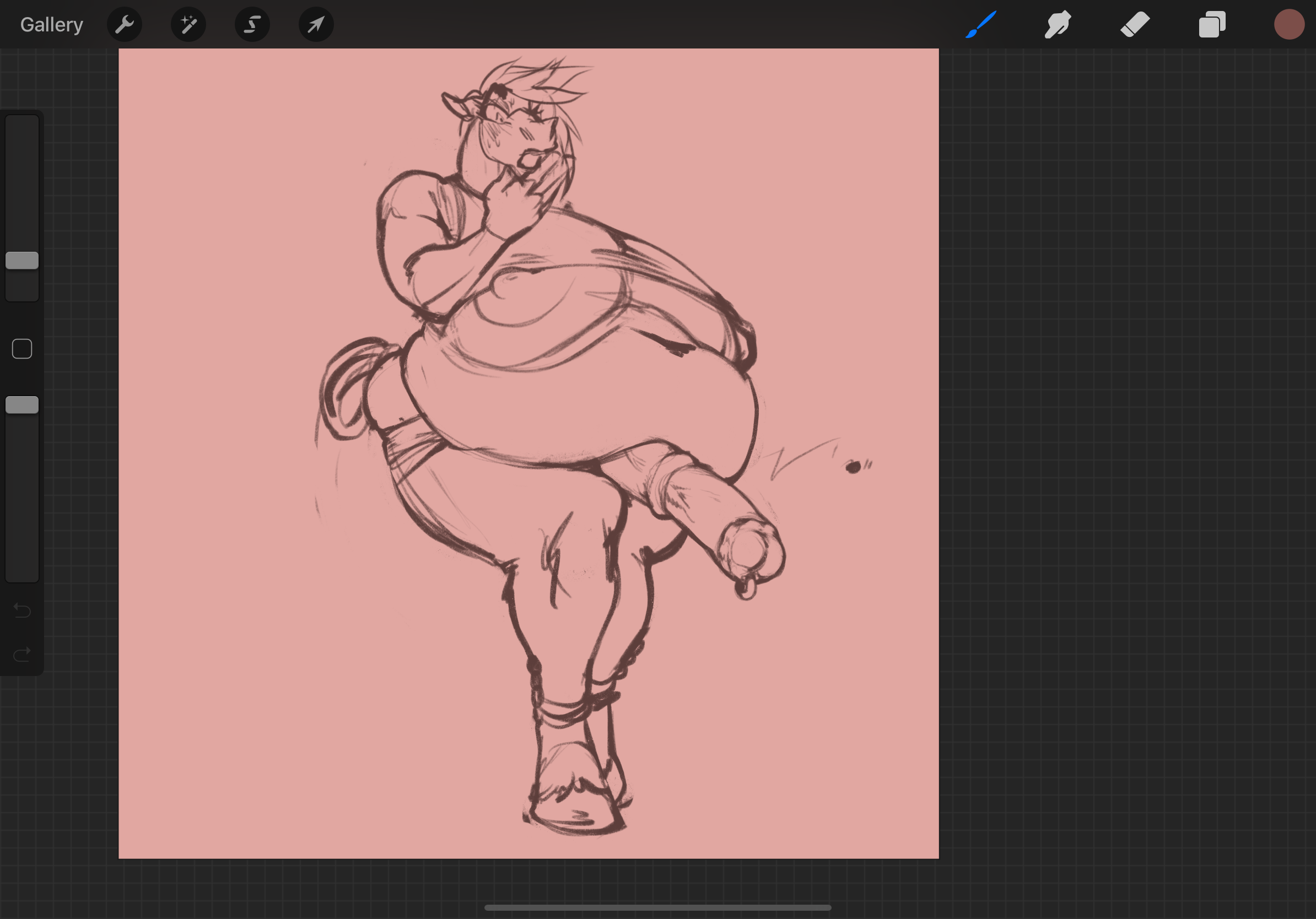Click the brush size slider handle
The width and height of the screenshot is (1316, 919).
(22, 261)
